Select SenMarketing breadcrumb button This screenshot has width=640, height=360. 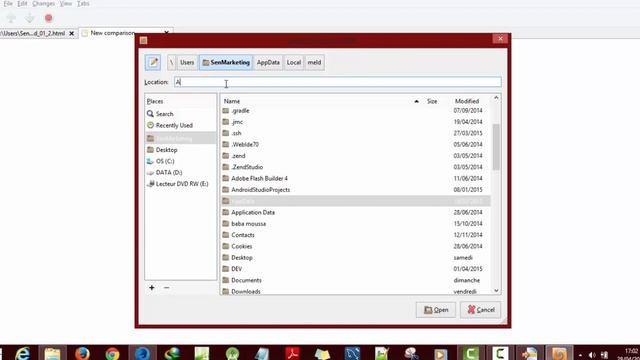[226, 62]
